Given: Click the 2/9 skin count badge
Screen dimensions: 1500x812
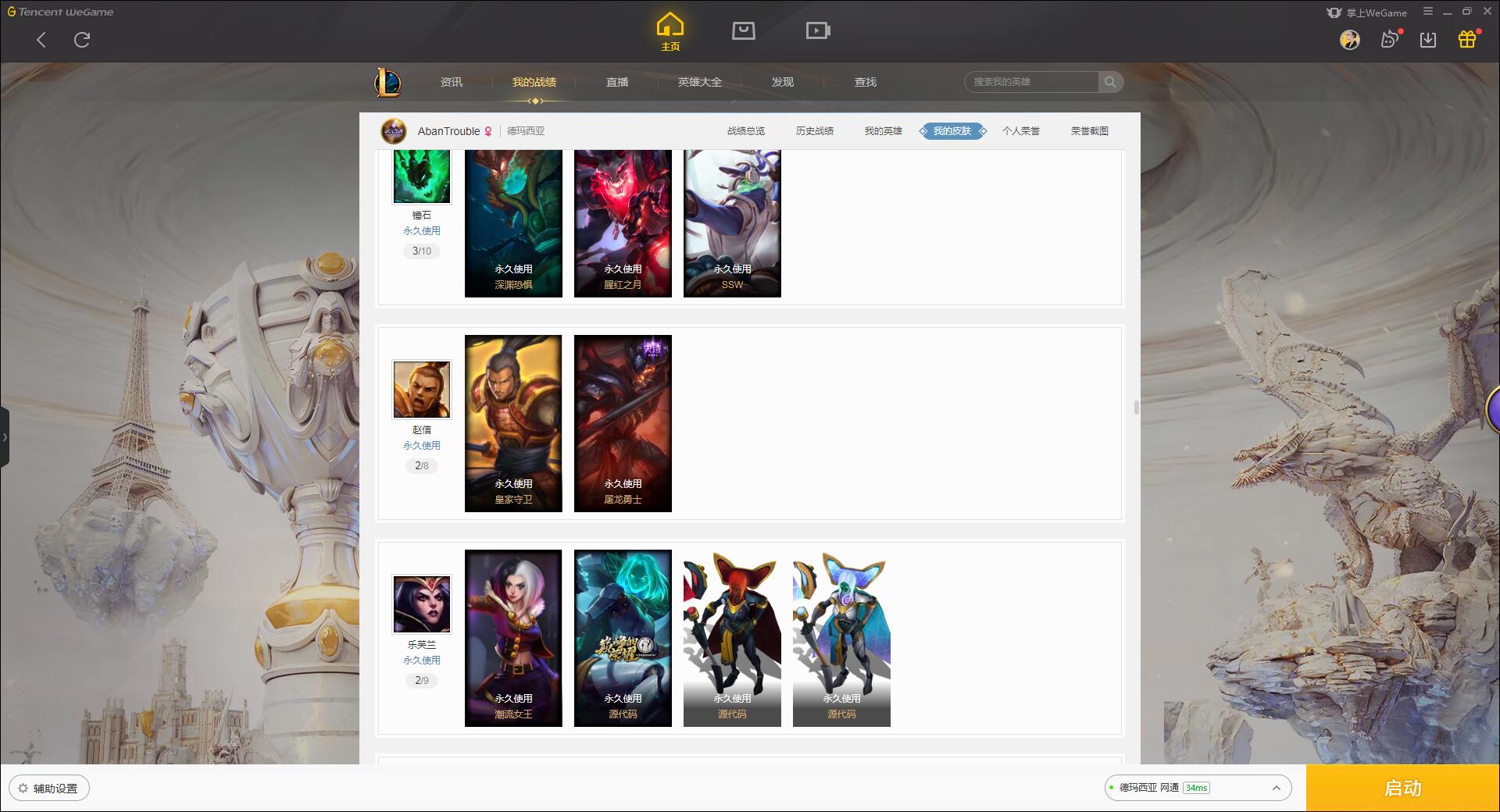Looking at the screenshot, I should (x=422, y=681).
